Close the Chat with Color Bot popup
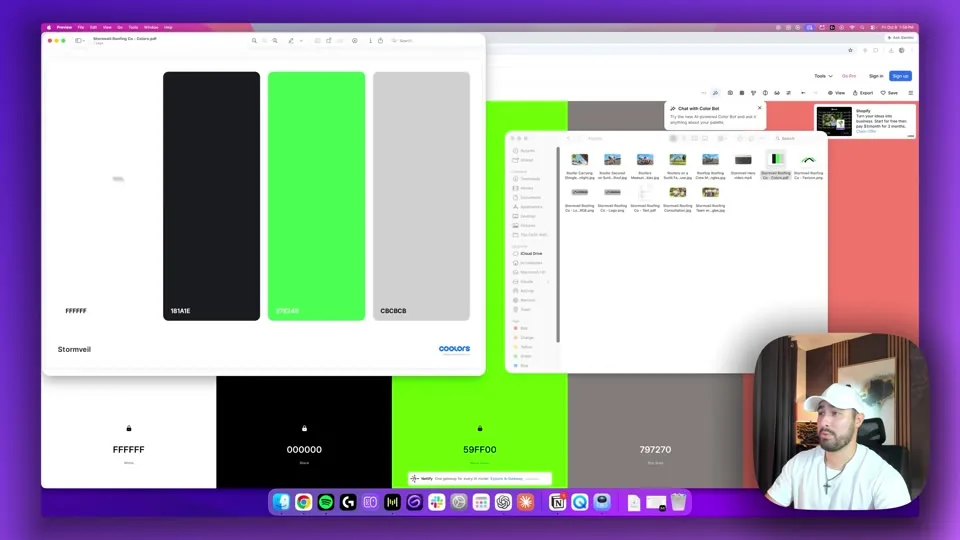Viewport: 960px width, 540px height. tap(760, 108)
